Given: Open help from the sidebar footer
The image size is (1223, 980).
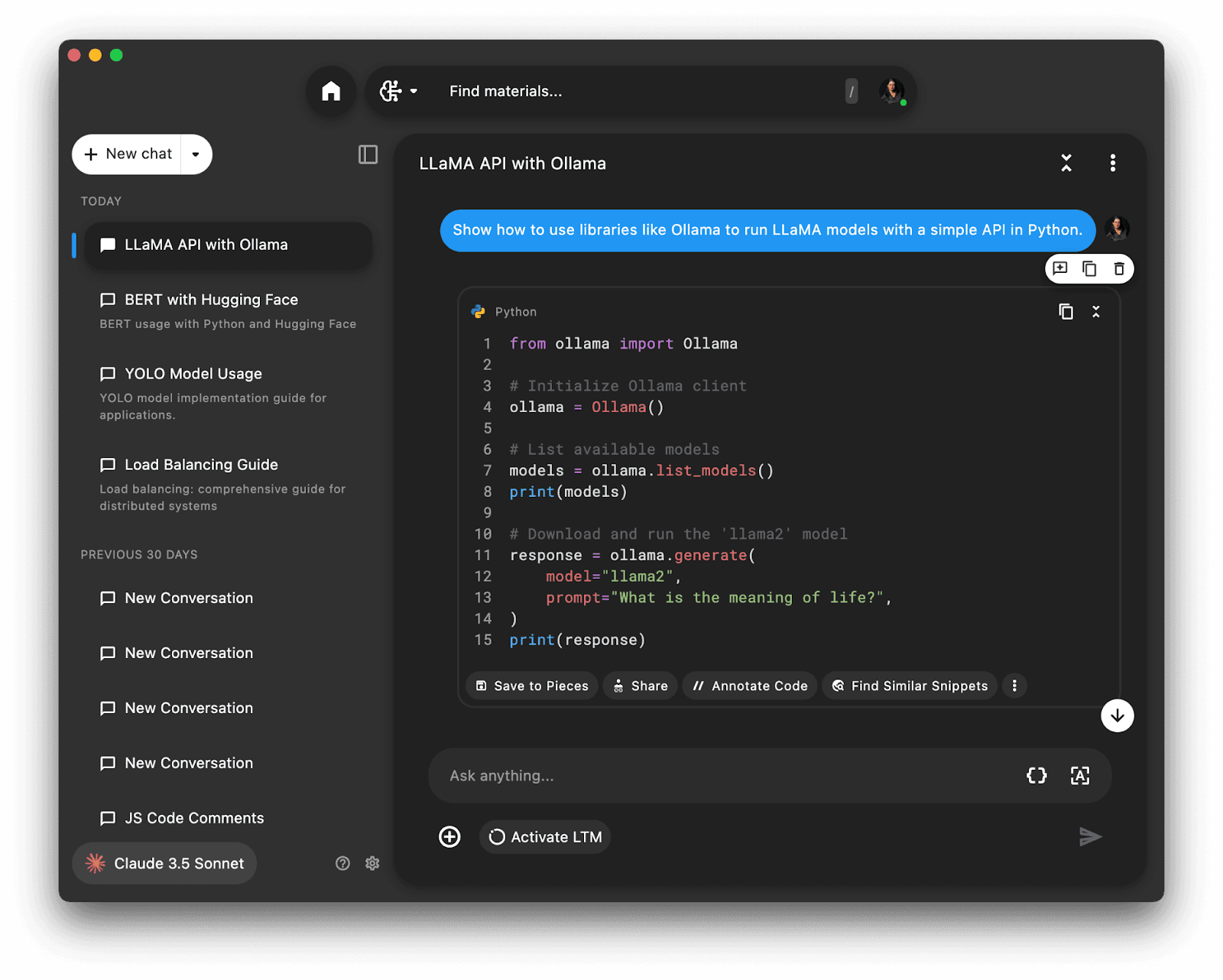Looking at the screenshot, I should (342, 864).
